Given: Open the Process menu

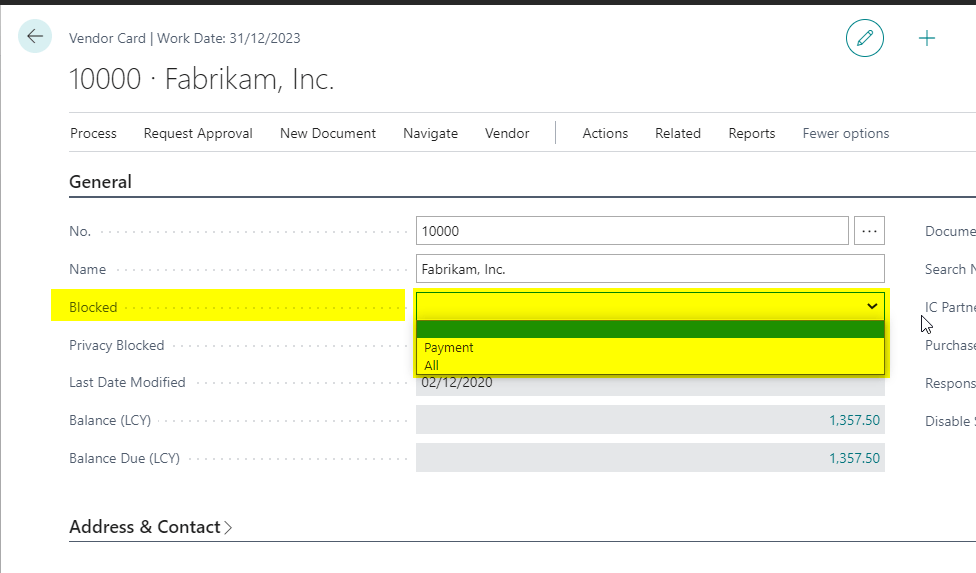Looking at the screenshot, I should point(93,133).
